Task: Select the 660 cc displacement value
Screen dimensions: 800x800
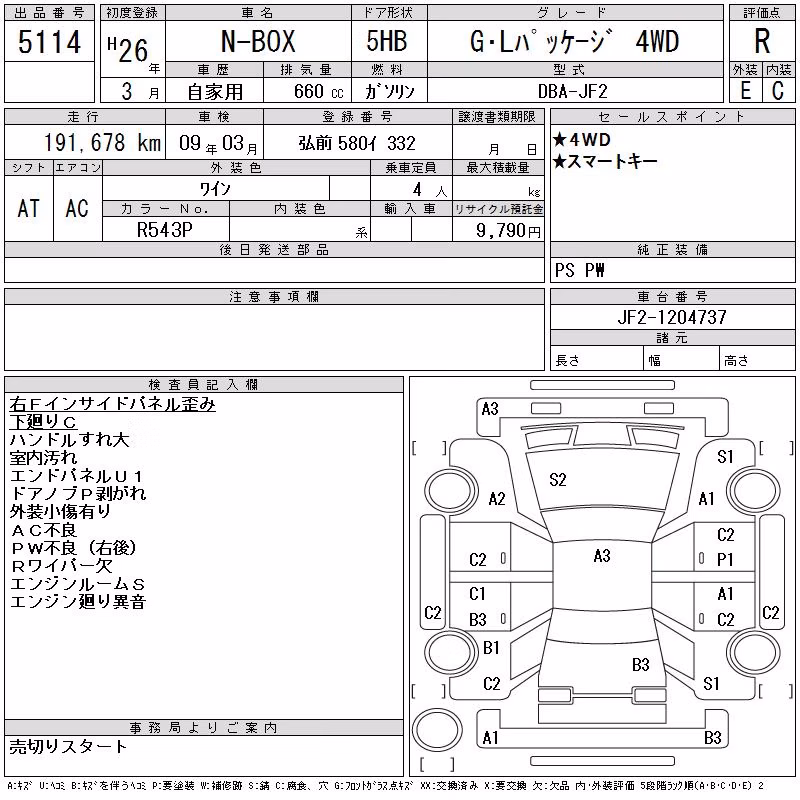Action: point(318,91)
